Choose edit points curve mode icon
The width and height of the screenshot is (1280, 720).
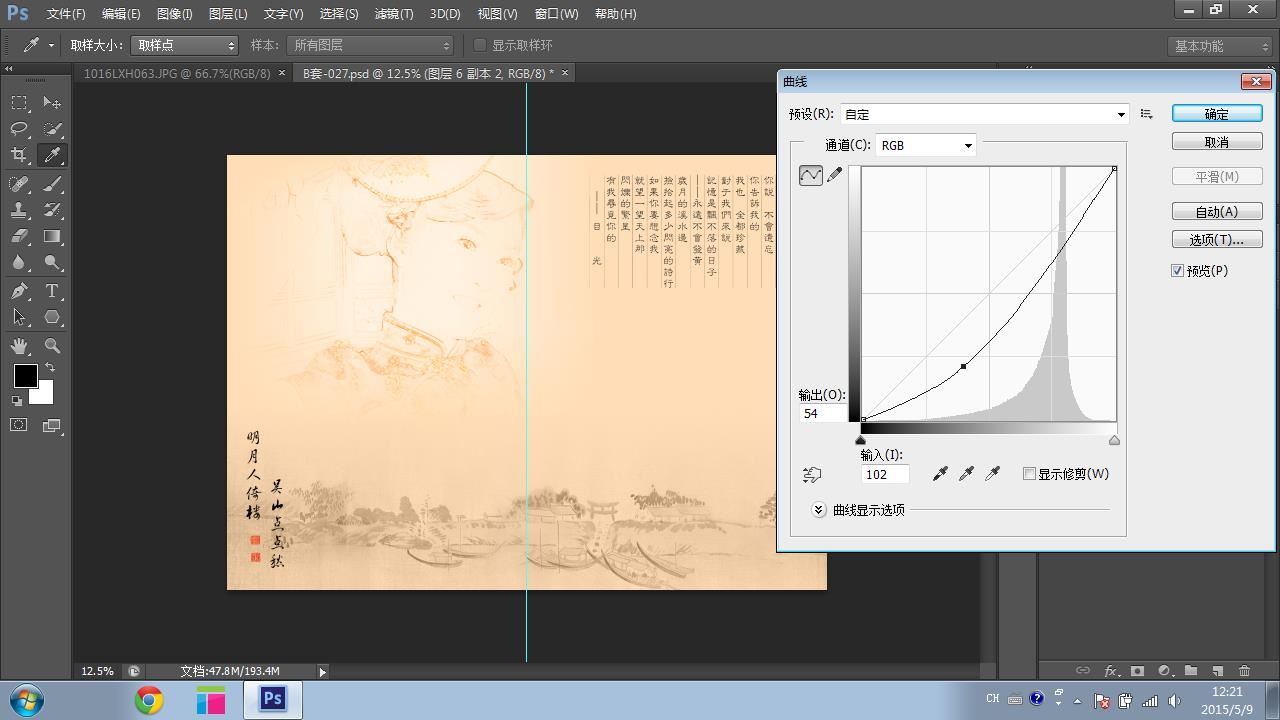pyautogui.click(x=811, y=175)
